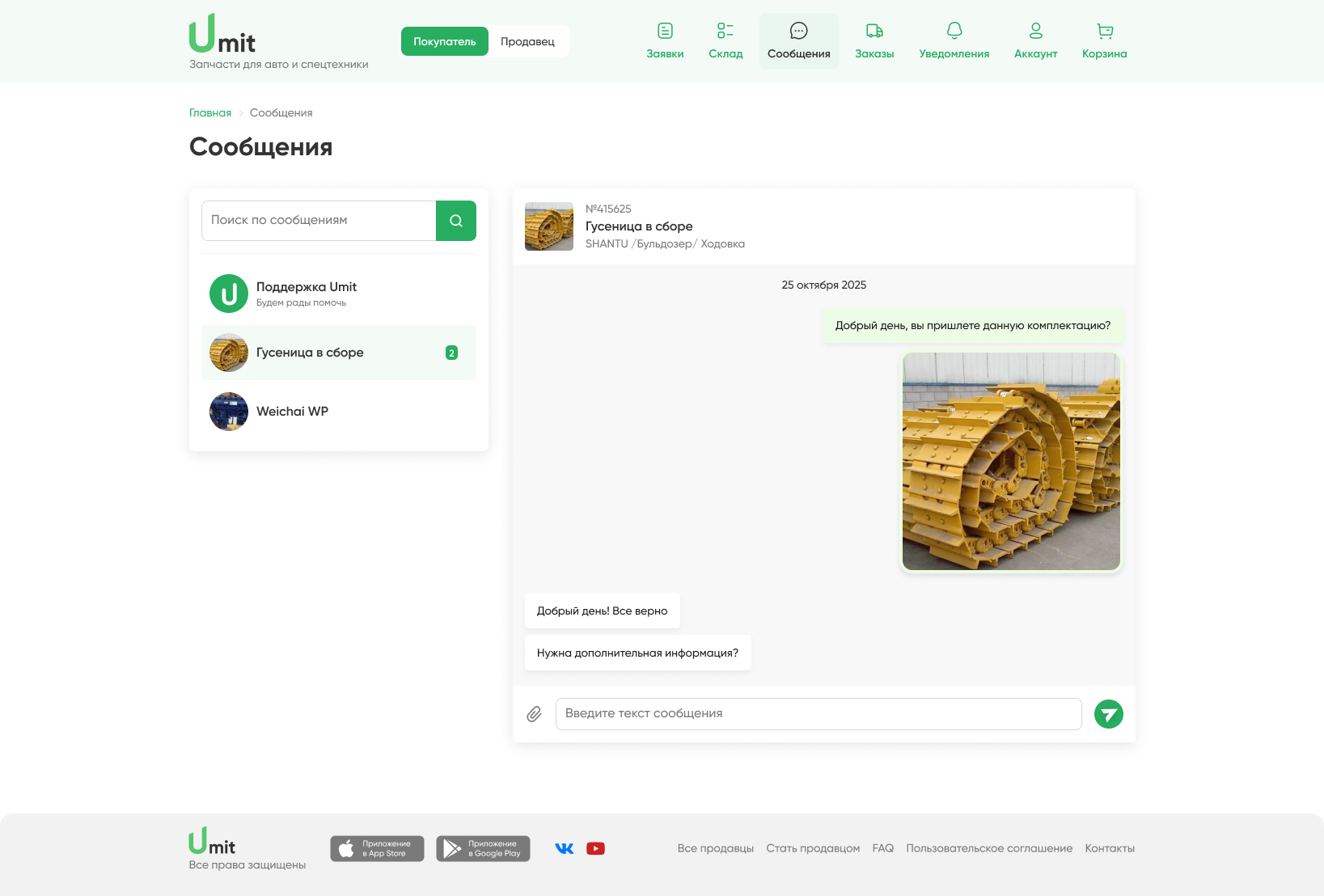Click the sent message about комплектацию
1324x896 pixels.
973,325
